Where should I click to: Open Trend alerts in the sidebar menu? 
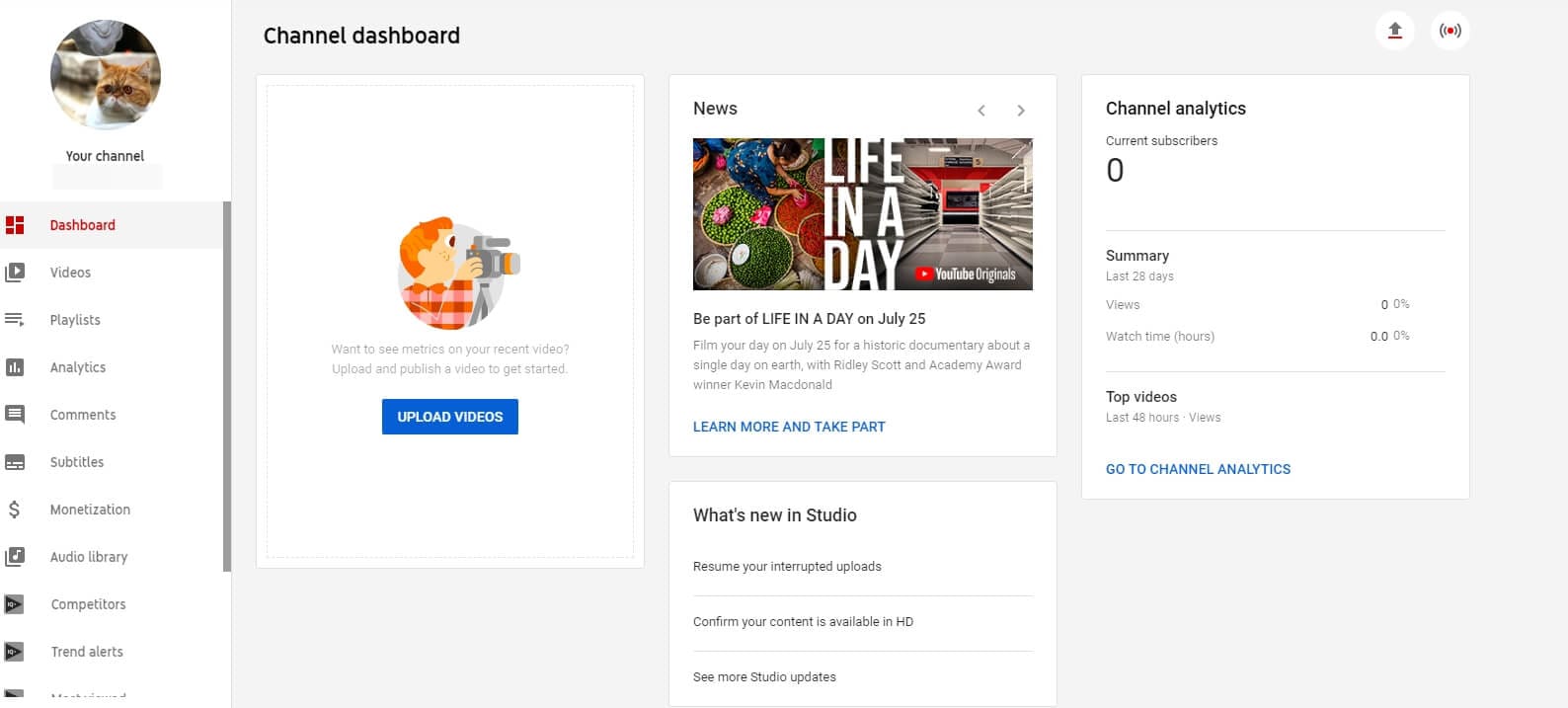[x=87, y=652]
